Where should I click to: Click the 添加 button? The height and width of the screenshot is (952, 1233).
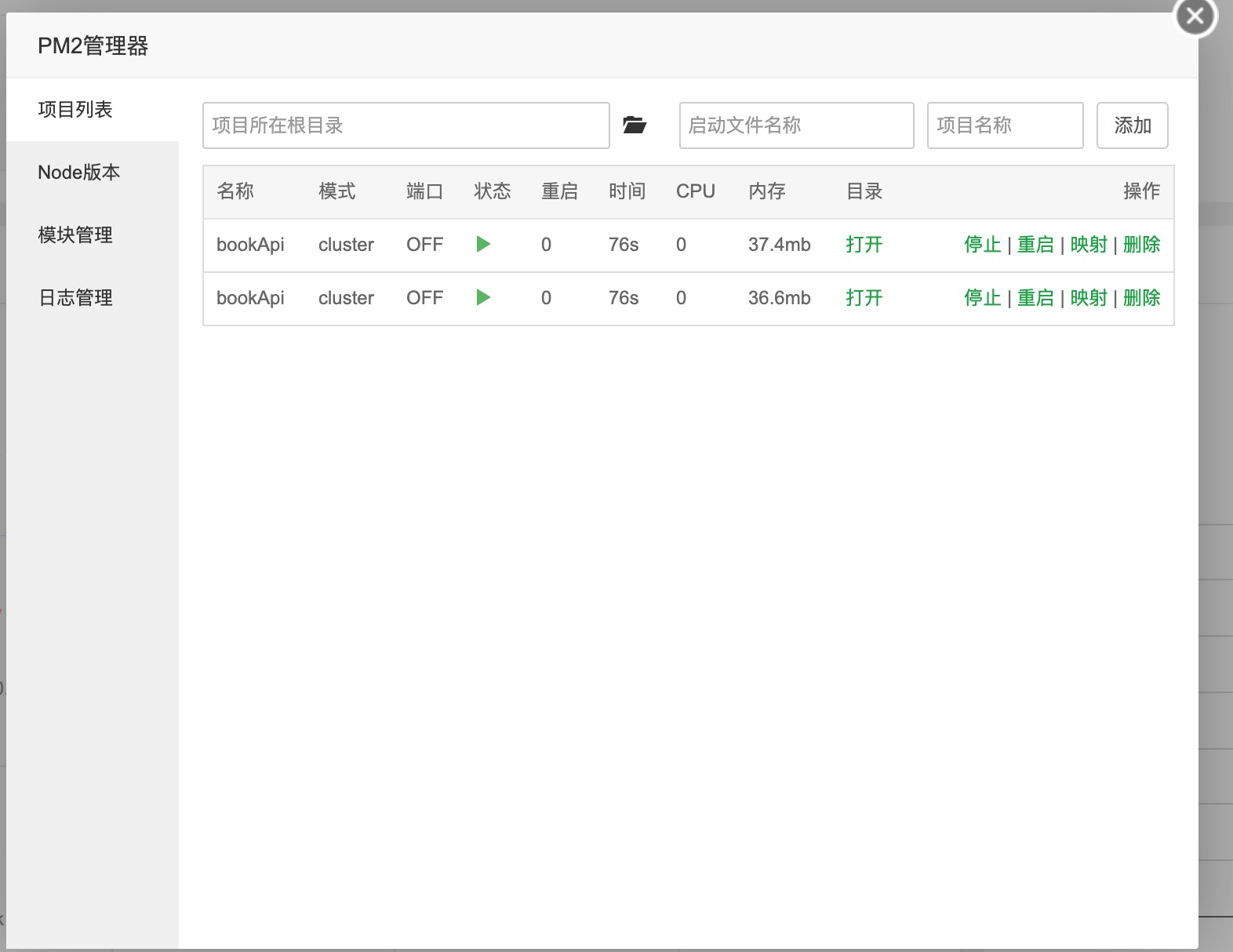(1132, 125)
